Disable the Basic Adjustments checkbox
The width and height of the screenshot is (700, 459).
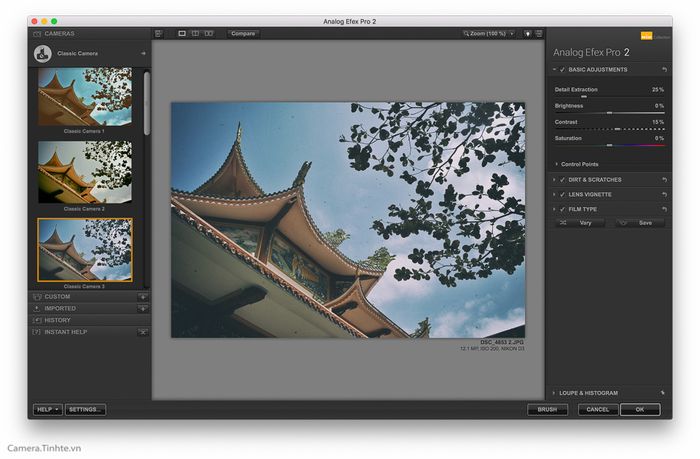(562, 70)
